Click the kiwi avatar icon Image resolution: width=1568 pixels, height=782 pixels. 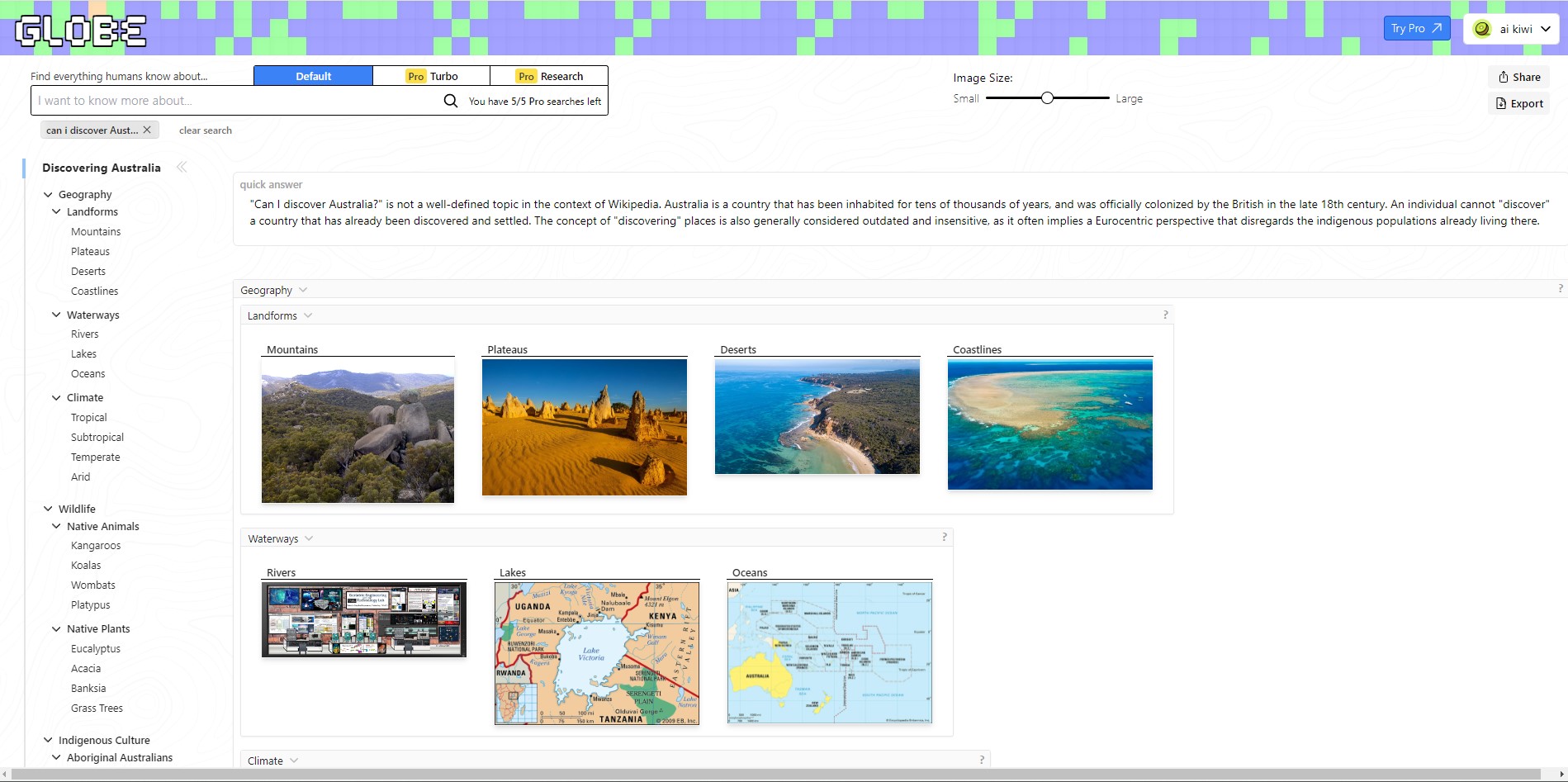click(x=1482, y=29)
